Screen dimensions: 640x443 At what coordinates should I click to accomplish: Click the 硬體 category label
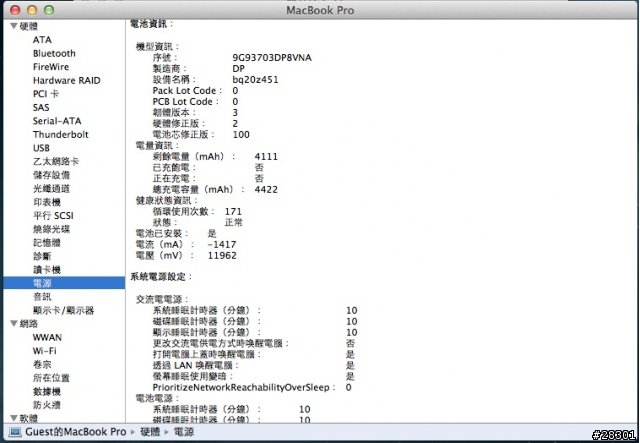pos(29,27)
